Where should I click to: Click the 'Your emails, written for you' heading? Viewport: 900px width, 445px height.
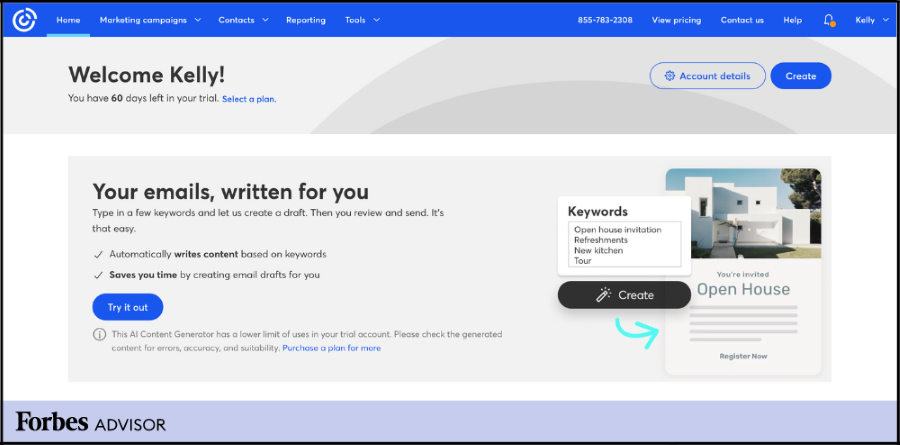coord(231,191)
